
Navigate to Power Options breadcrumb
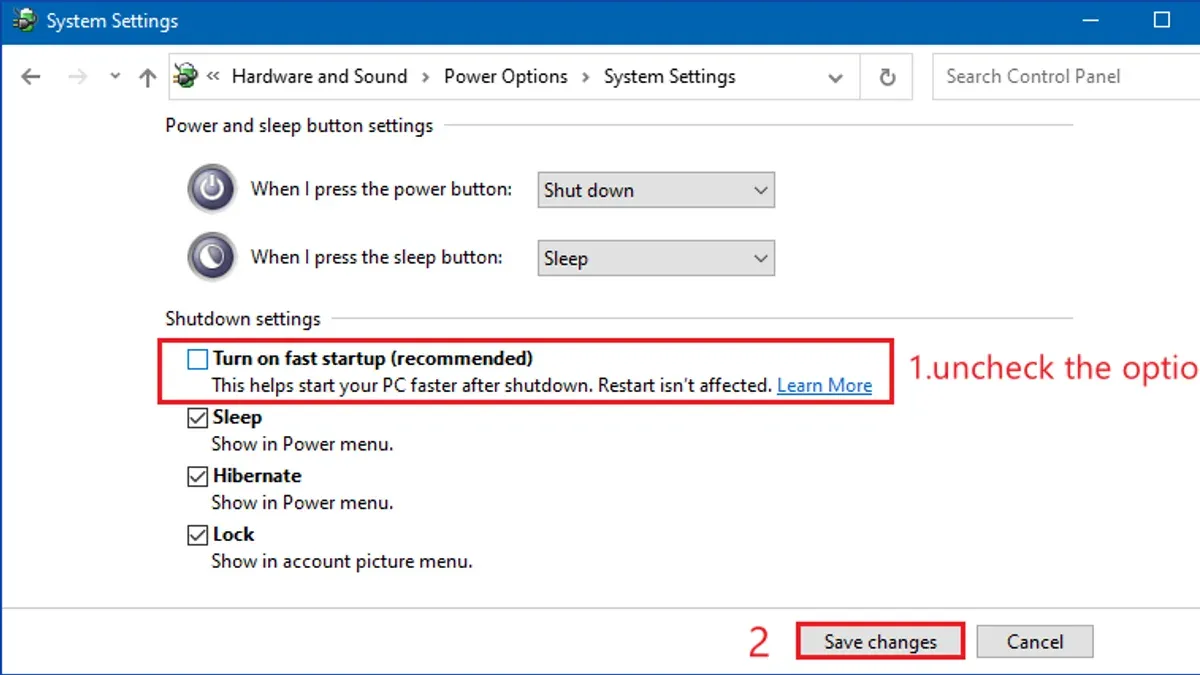[506, 76]
